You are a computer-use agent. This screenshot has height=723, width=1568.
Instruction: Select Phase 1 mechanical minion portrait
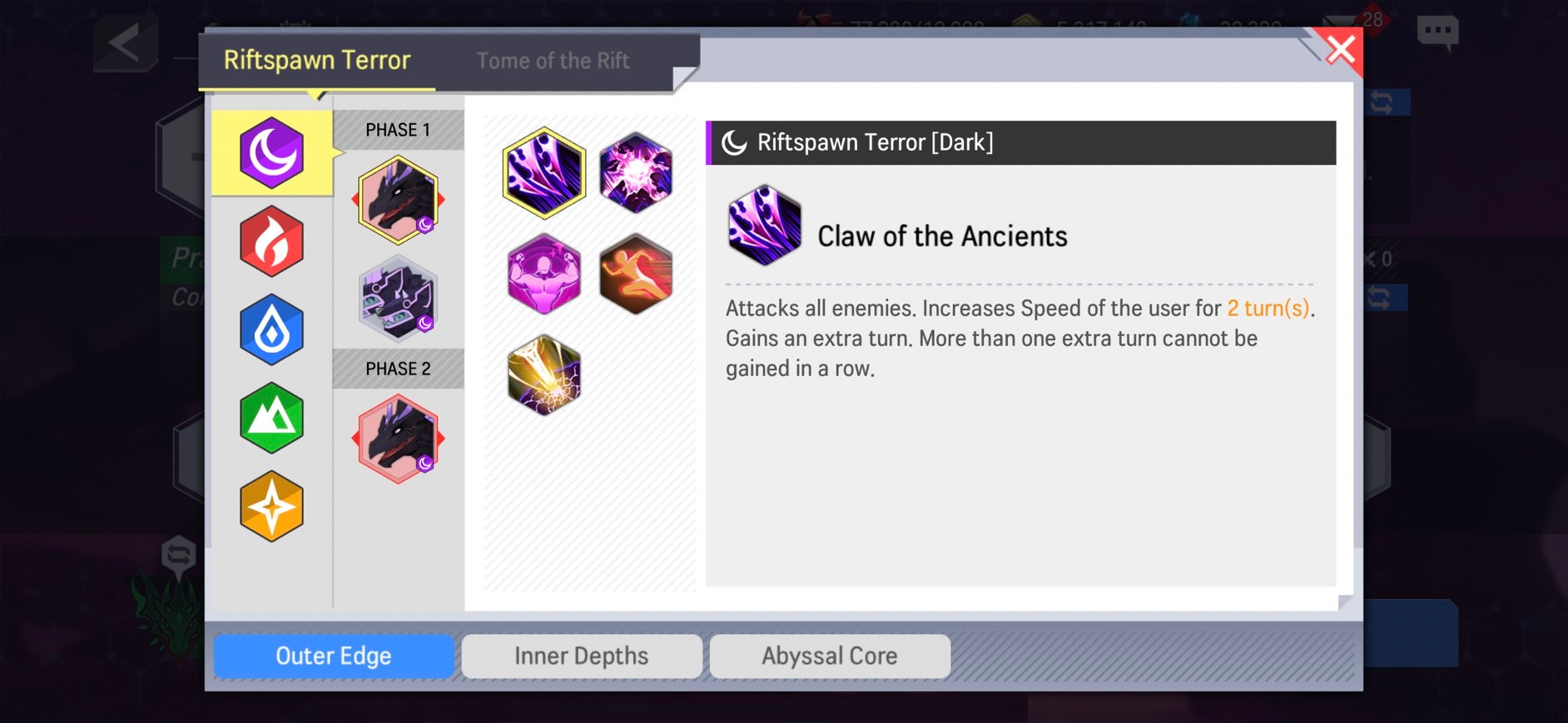coord(398,299)
